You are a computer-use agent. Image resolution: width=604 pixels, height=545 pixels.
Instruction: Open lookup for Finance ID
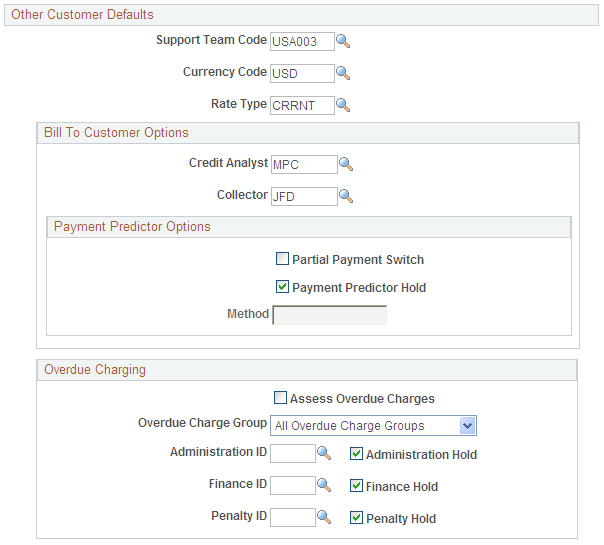click(x=324, y=485)
